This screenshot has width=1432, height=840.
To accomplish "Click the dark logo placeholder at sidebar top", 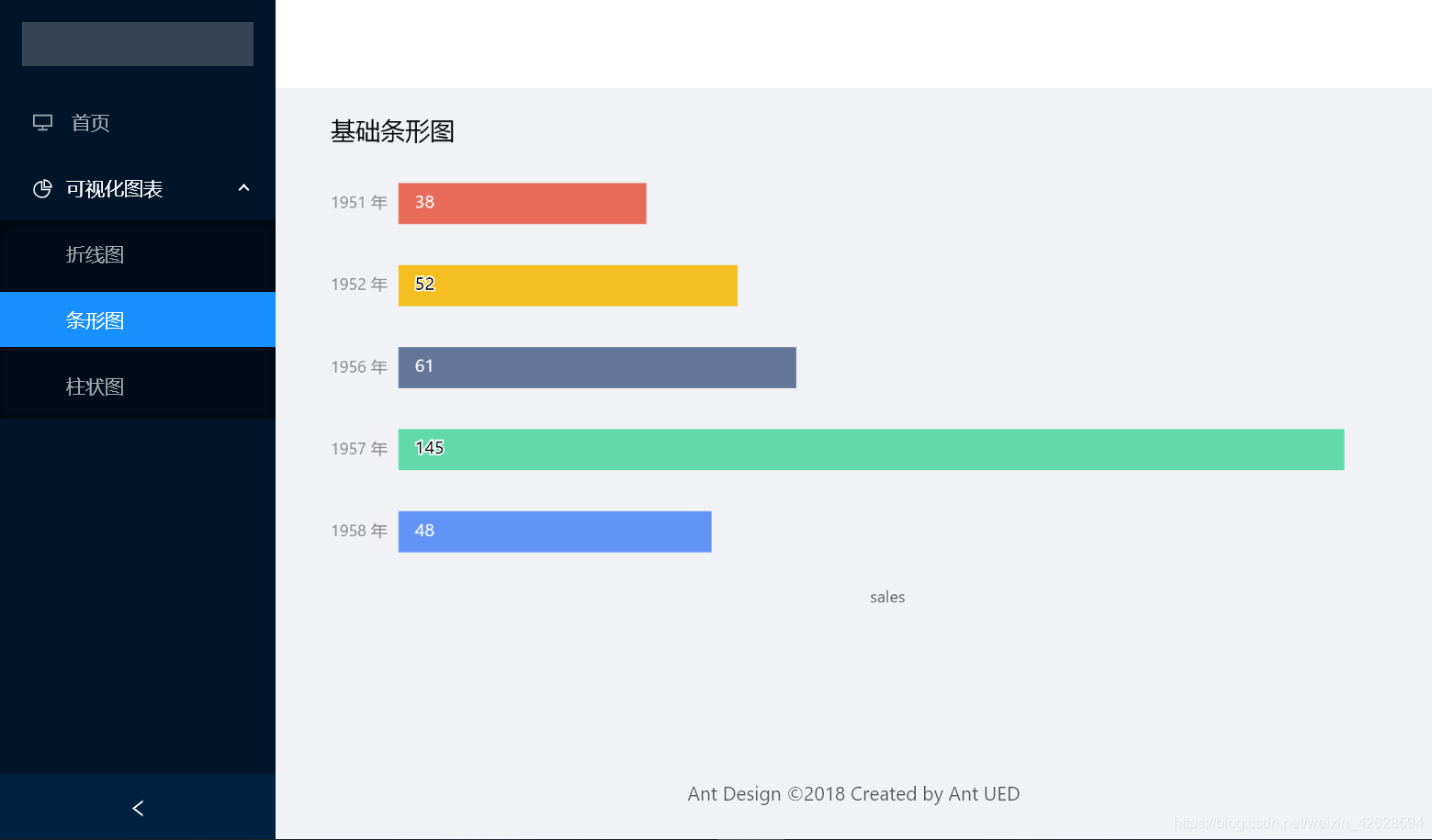I will tap(137, 43).
